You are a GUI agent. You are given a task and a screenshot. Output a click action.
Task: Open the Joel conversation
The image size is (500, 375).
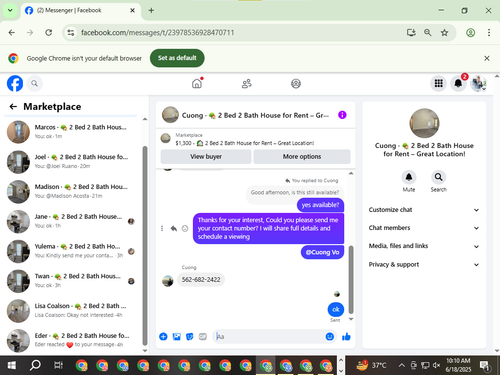72,162
